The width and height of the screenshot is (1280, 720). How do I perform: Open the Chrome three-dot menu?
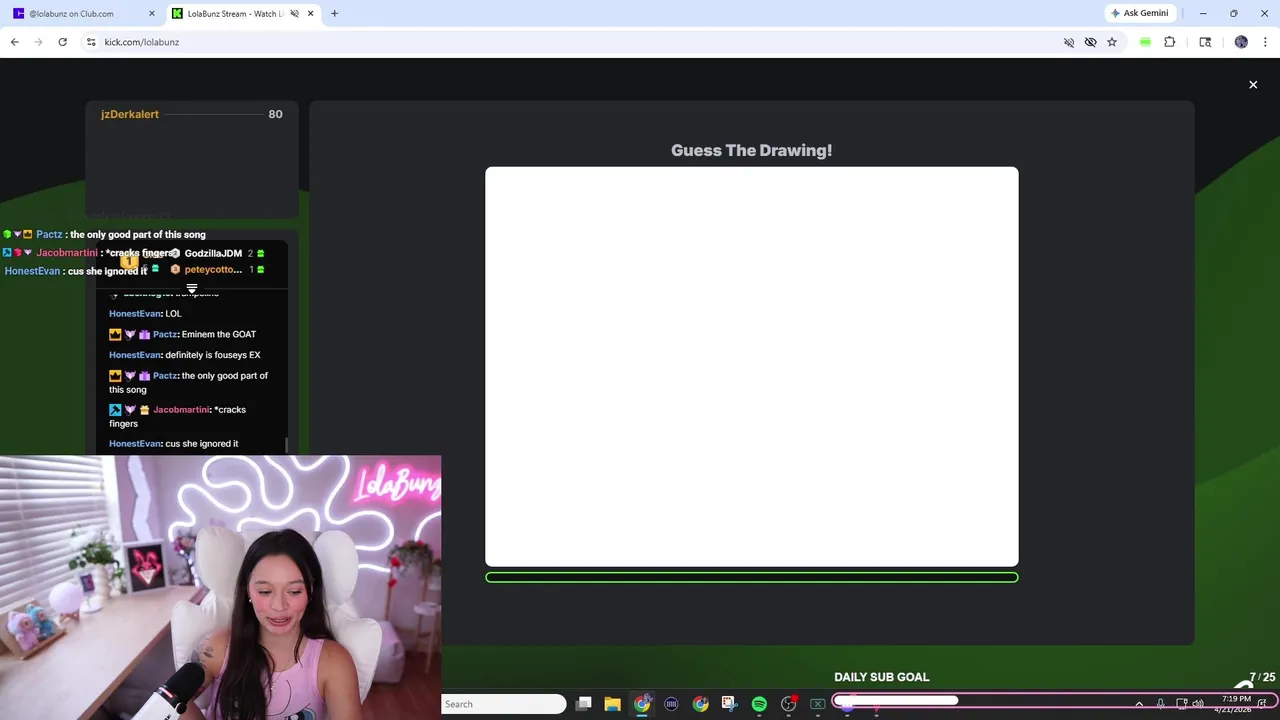(1264, 42)
